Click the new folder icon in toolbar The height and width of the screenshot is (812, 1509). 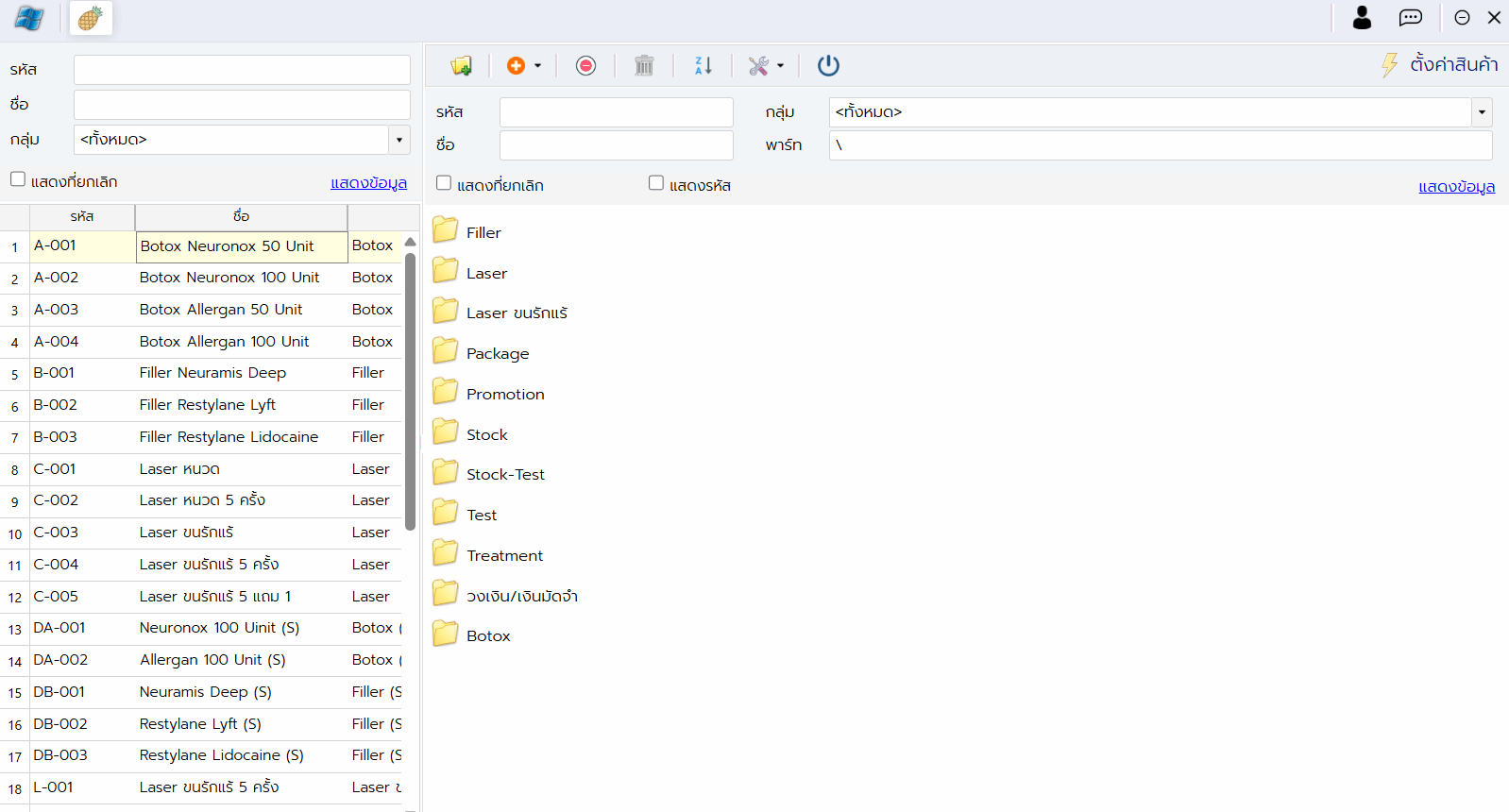click(461, 65)
